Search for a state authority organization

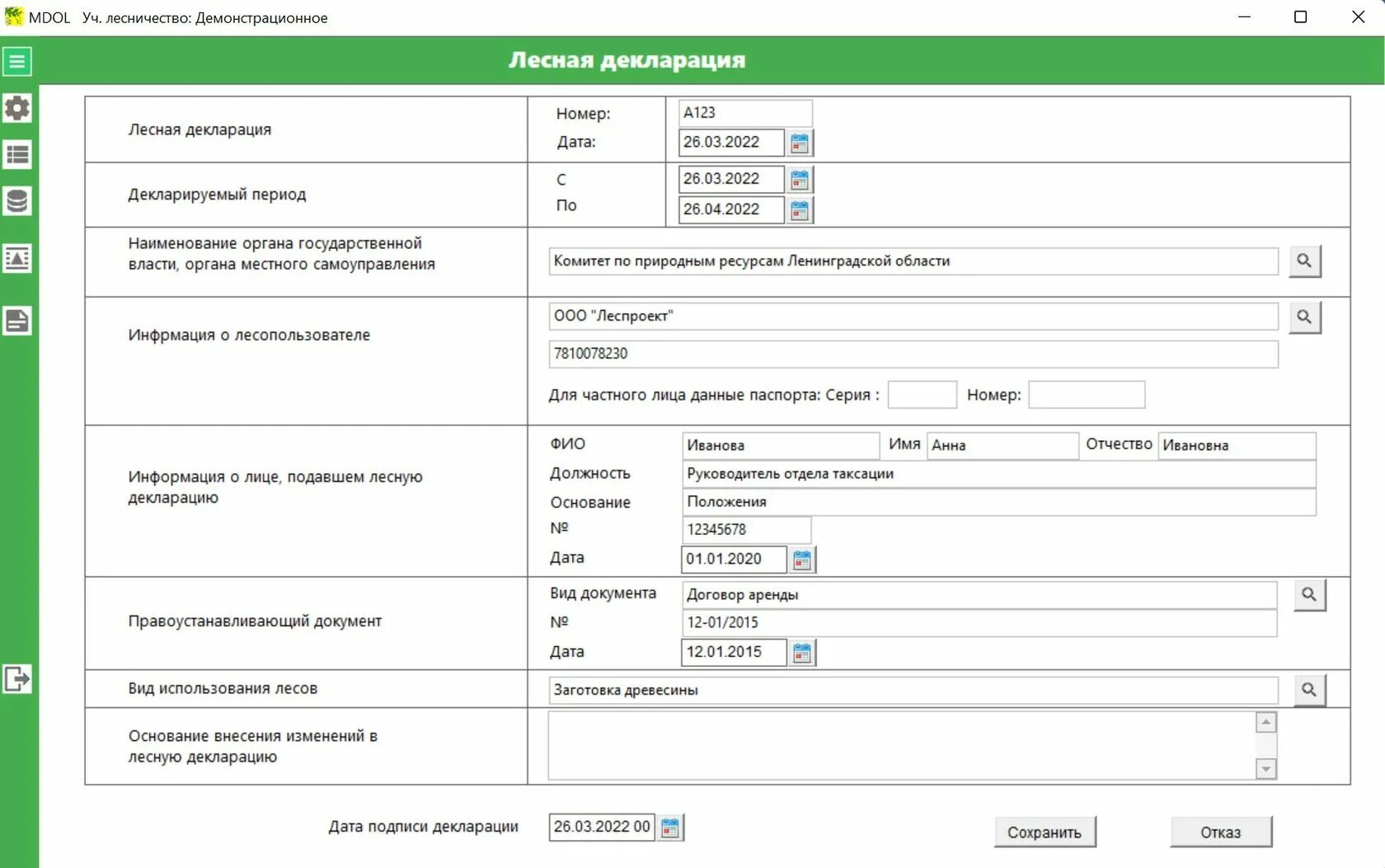[1304, 260]
